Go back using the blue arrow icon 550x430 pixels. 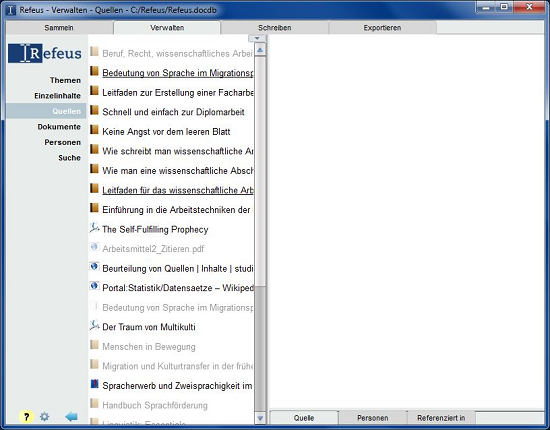point(71,417)
